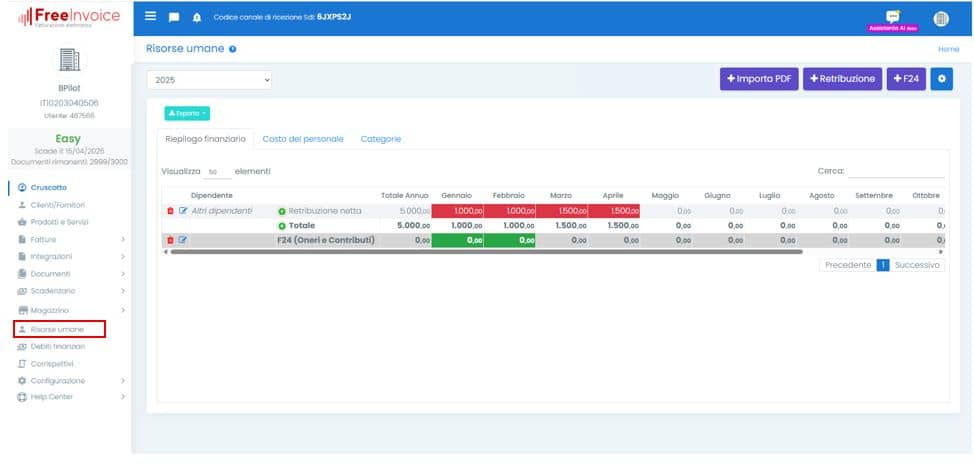This screenshot has height=474, width=974.
Task: Click the Altri dipendenti employee name
Action: point(222,211)
